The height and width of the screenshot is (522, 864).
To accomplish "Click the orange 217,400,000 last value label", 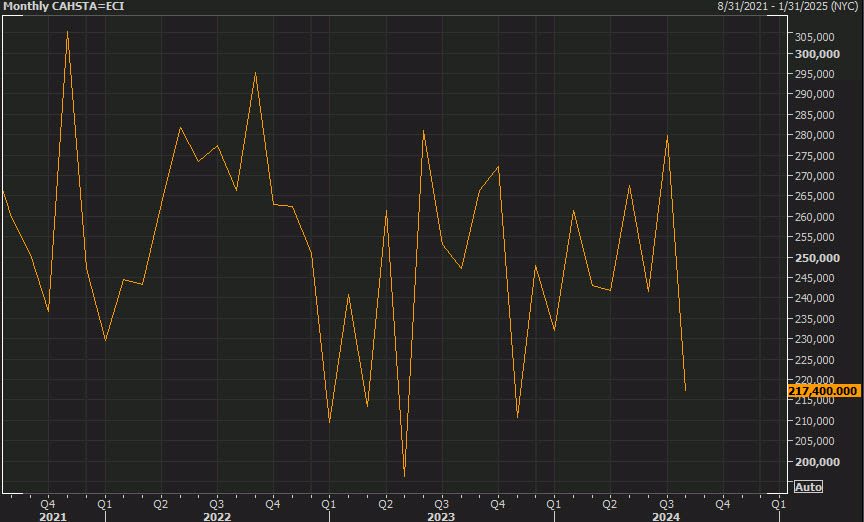I will [825, 390].
